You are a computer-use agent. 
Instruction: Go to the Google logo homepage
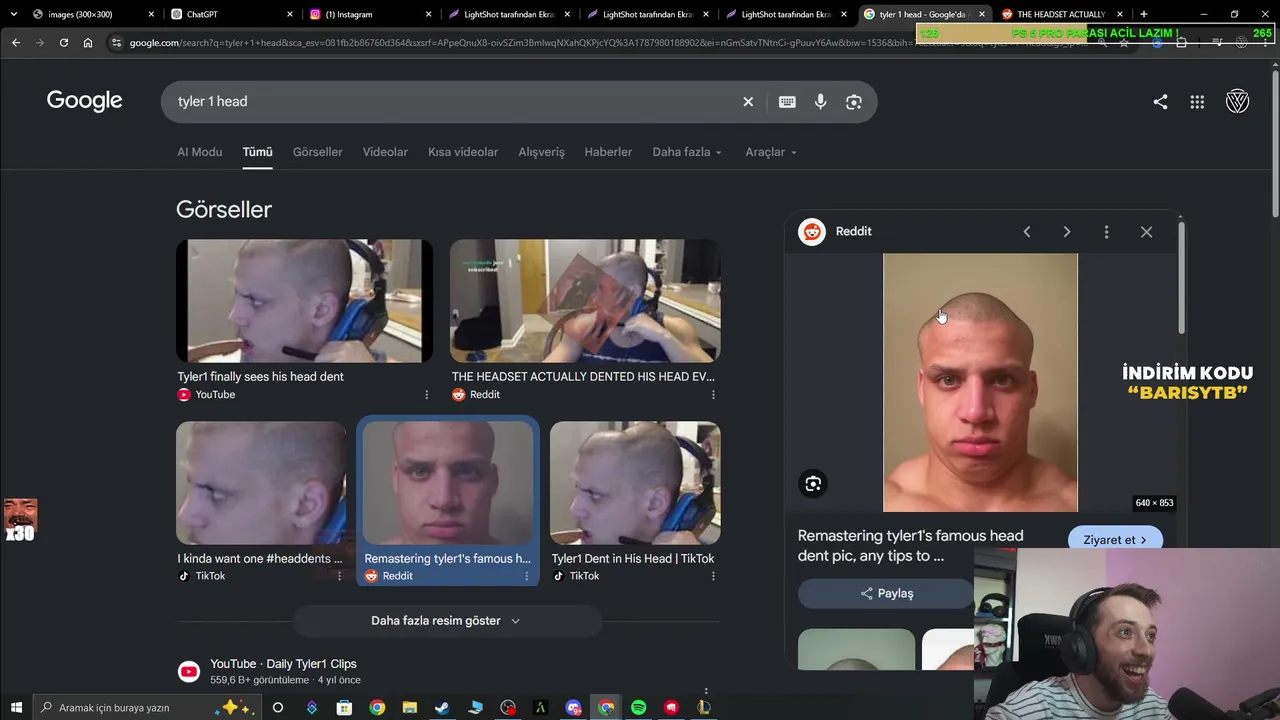(84, 101)
